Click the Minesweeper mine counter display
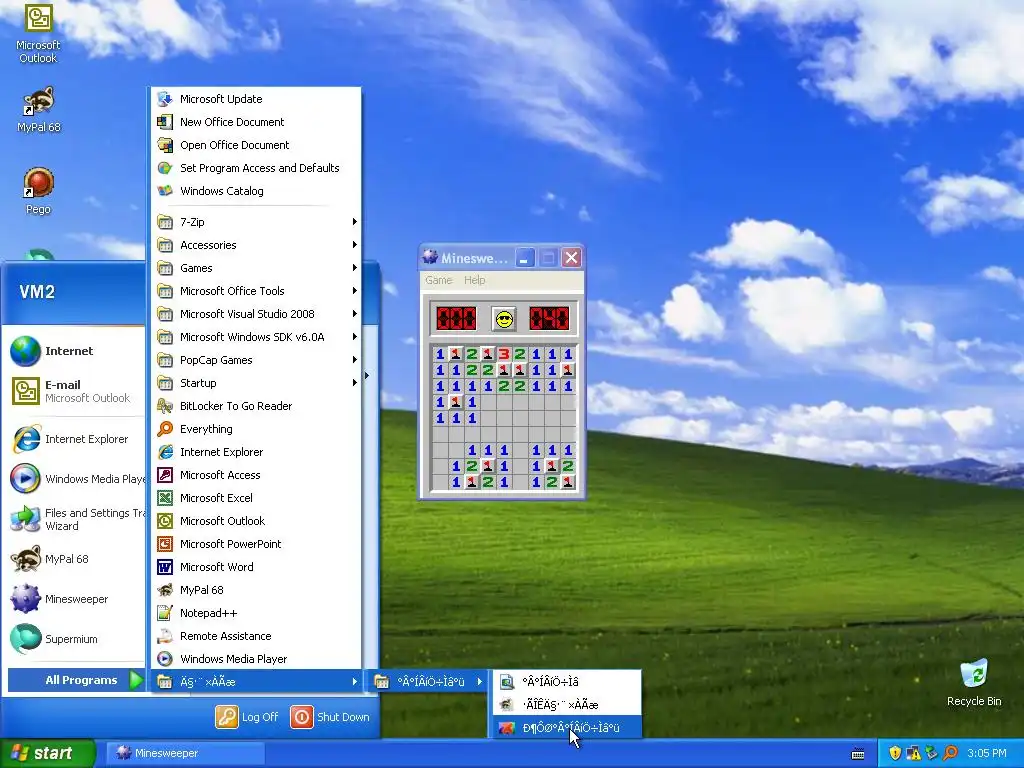This screenshot has height=768, width=1024. click(456, 319)
